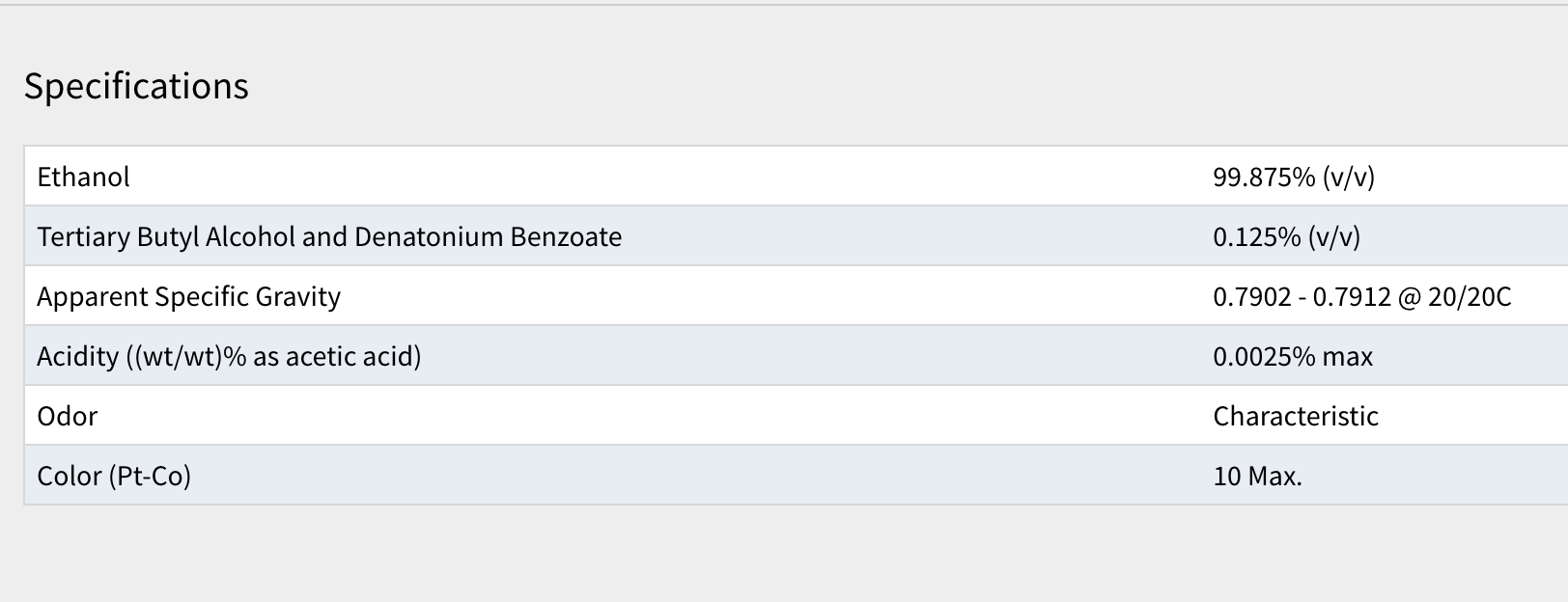Click the word 'Color' in the last row
Viewport: 1568px width, 602px height.
coord(70,476)
